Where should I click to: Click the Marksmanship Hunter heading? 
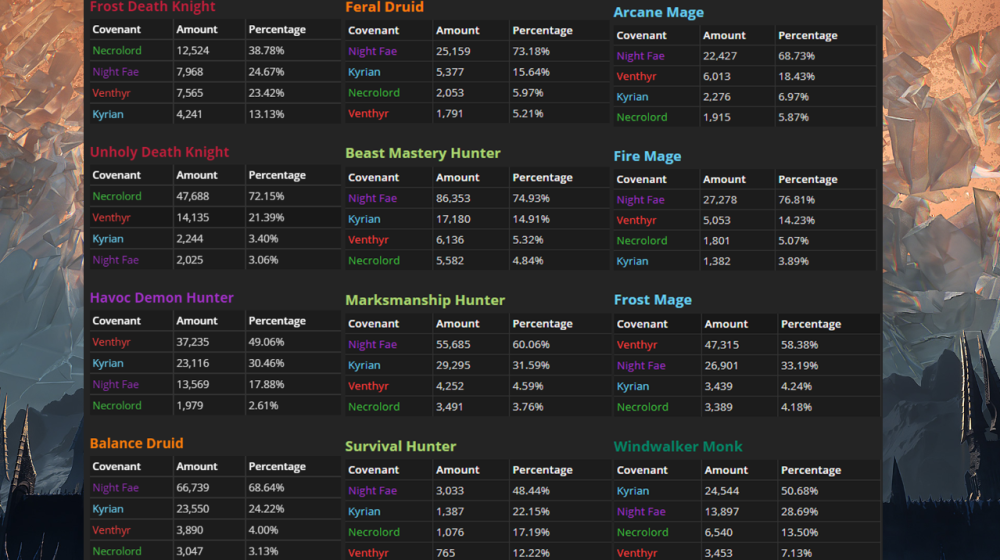pos(425,300)
